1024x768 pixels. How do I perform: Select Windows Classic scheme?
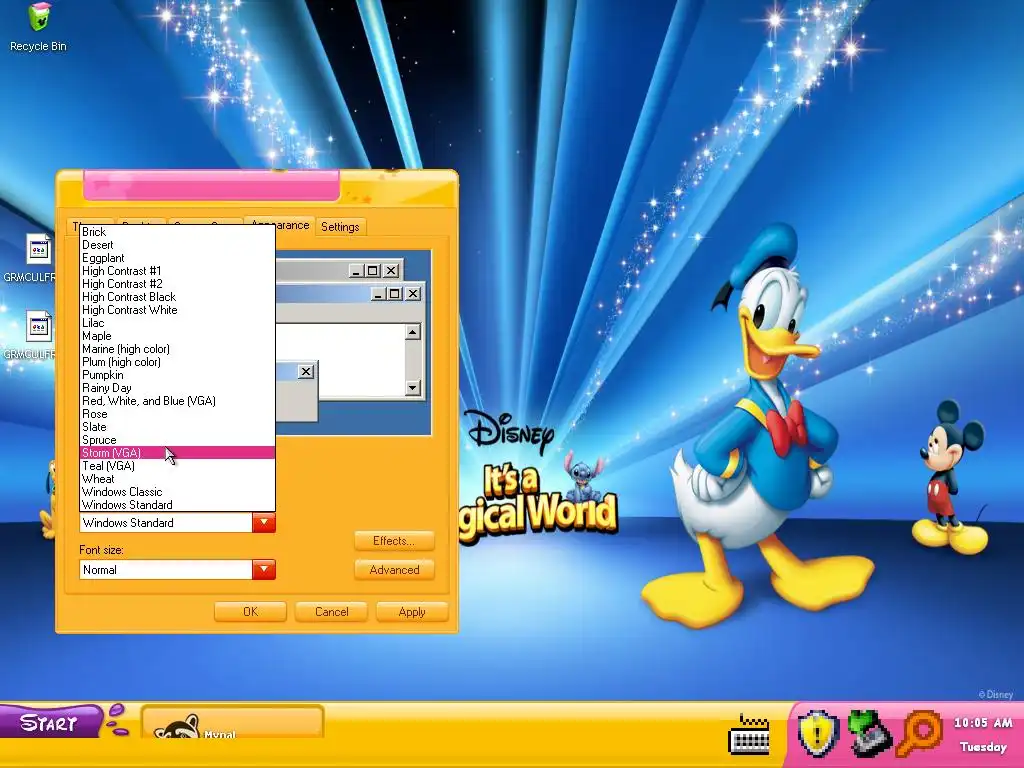tap(177, 492)
